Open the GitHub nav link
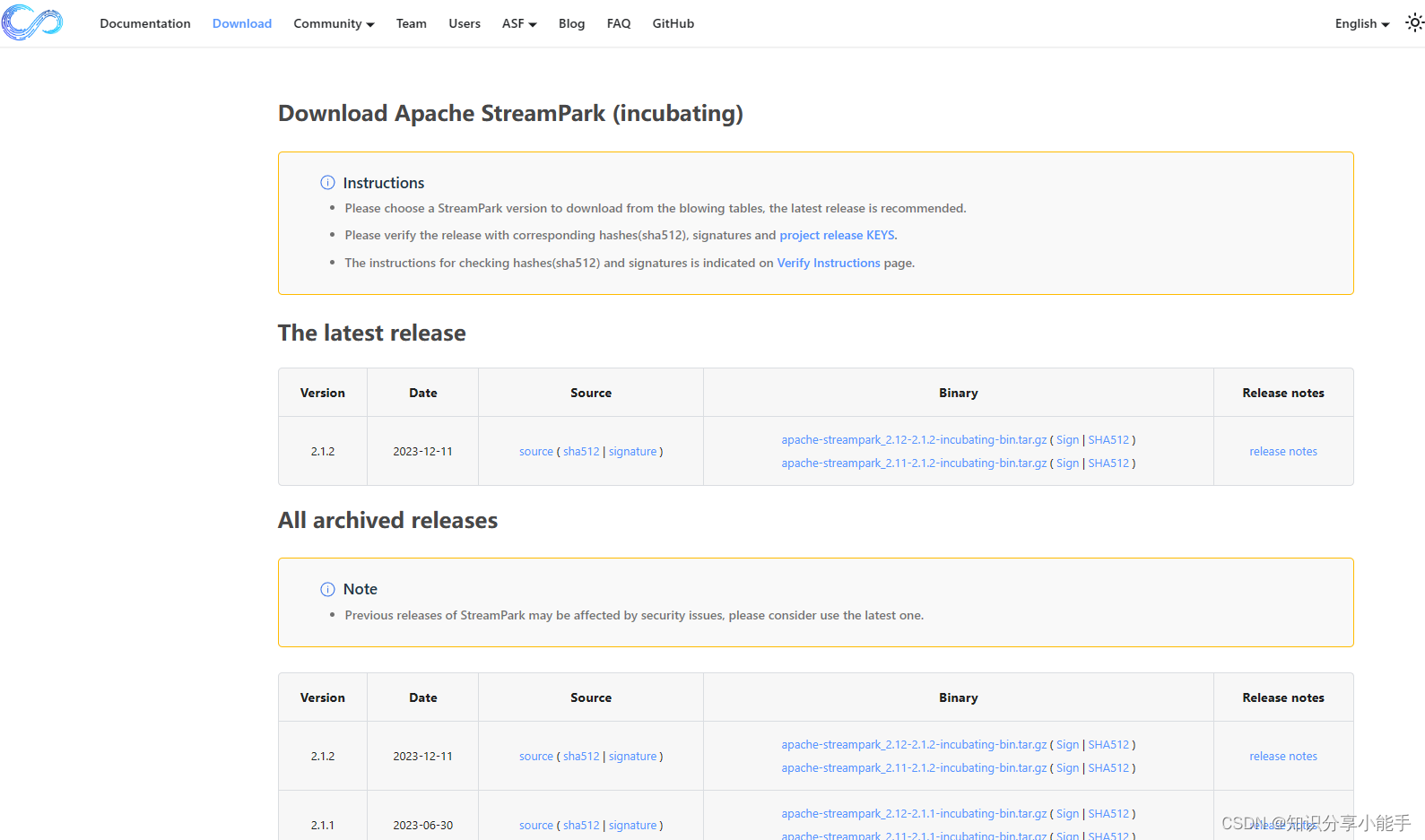This screenshot has width=1425, height=840. [673, 23]
